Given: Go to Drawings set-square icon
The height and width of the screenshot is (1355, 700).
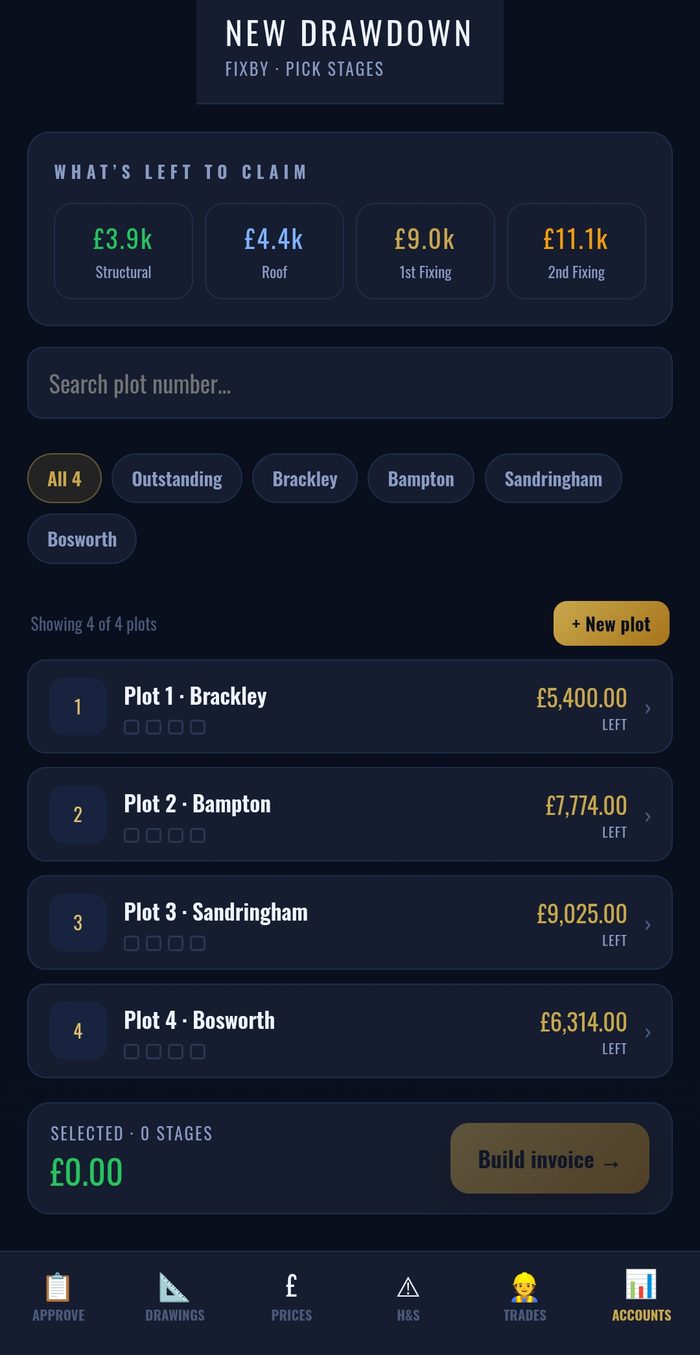Looking at the screenshot, I should tap(174, 1286).
